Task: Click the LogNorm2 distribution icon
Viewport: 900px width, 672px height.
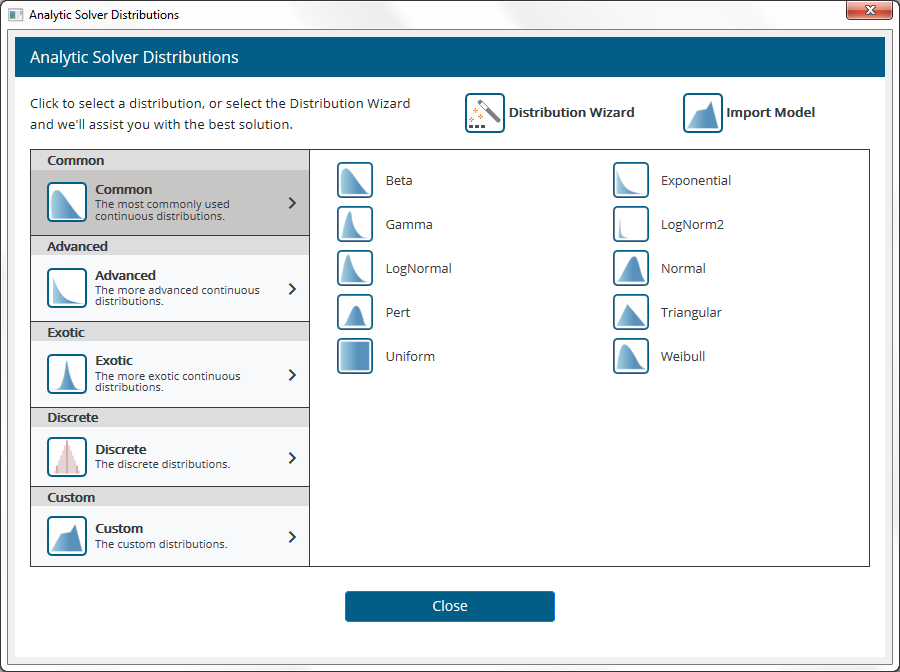Action: click(x=631, y=224)
